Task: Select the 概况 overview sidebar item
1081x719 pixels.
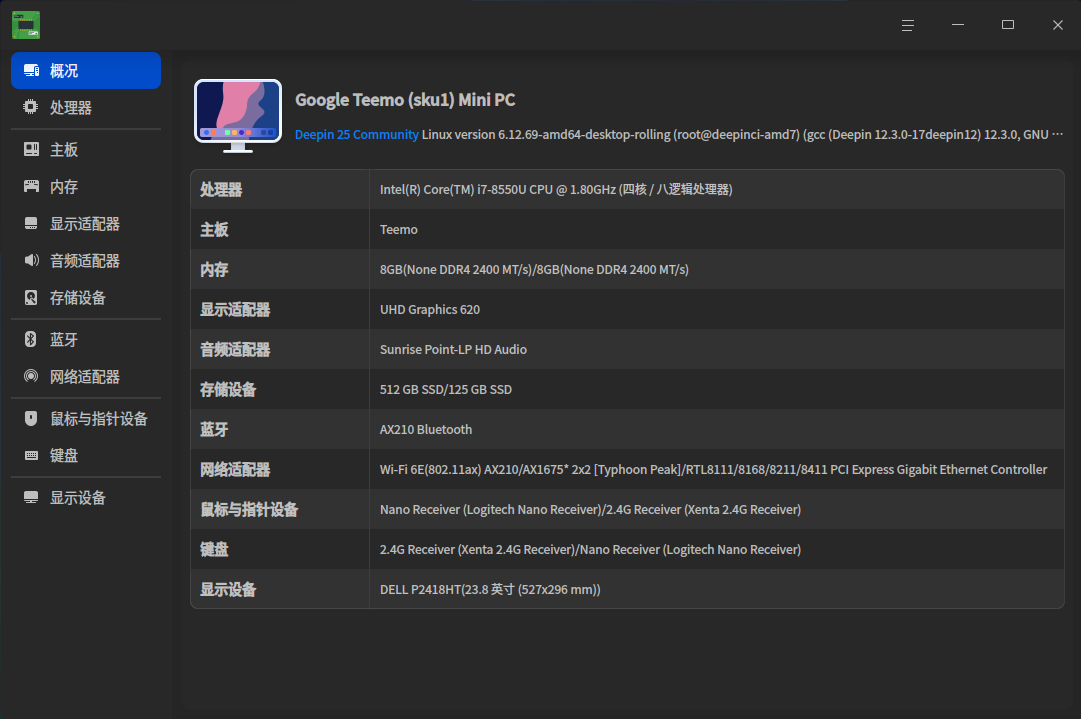Action: [x=86, y=71]
